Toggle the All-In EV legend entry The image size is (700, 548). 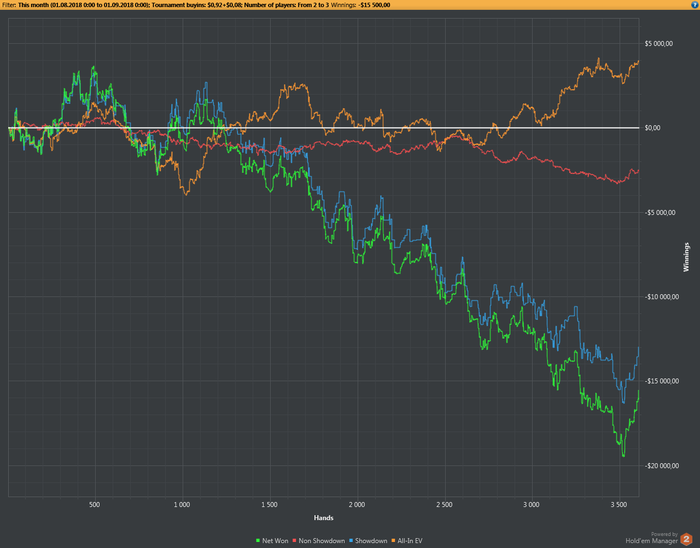(407, 540)
